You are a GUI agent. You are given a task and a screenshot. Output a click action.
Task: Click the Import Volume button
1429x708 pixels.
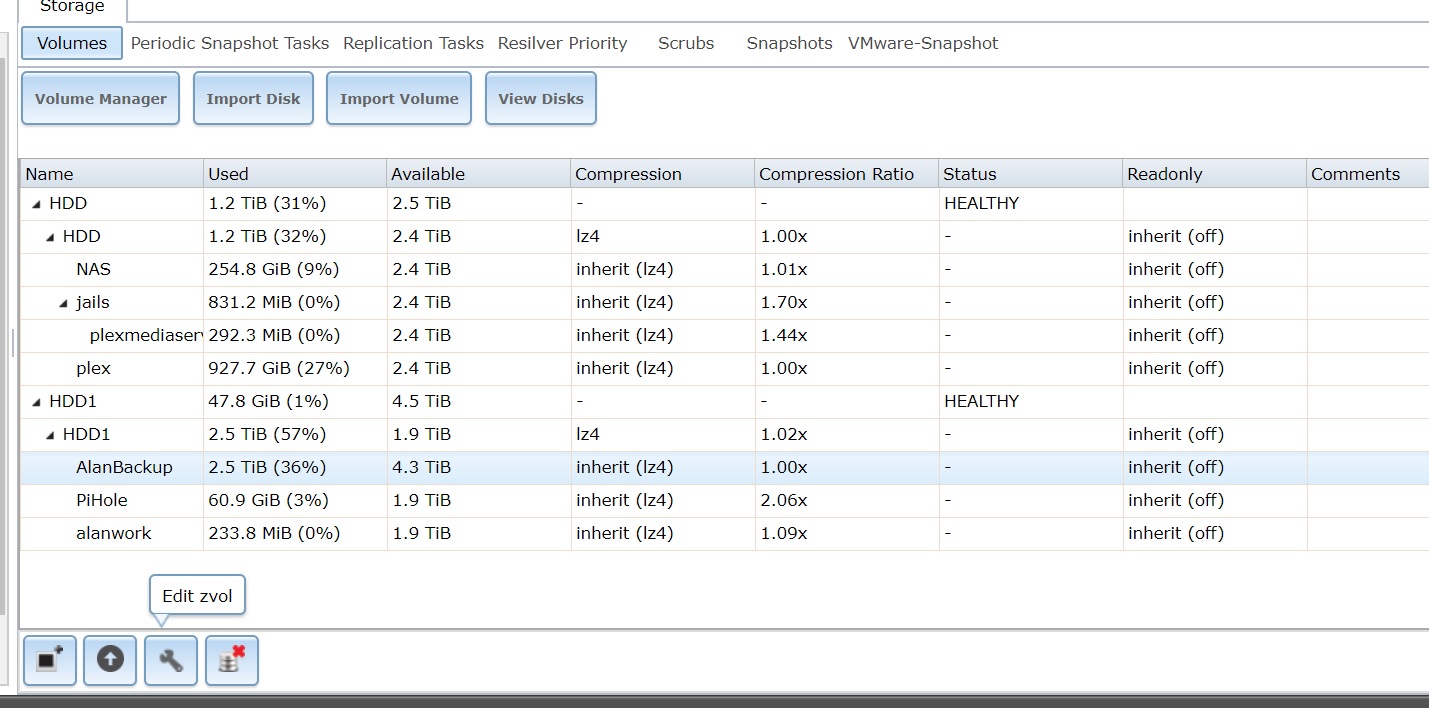(x=399, y=98)
